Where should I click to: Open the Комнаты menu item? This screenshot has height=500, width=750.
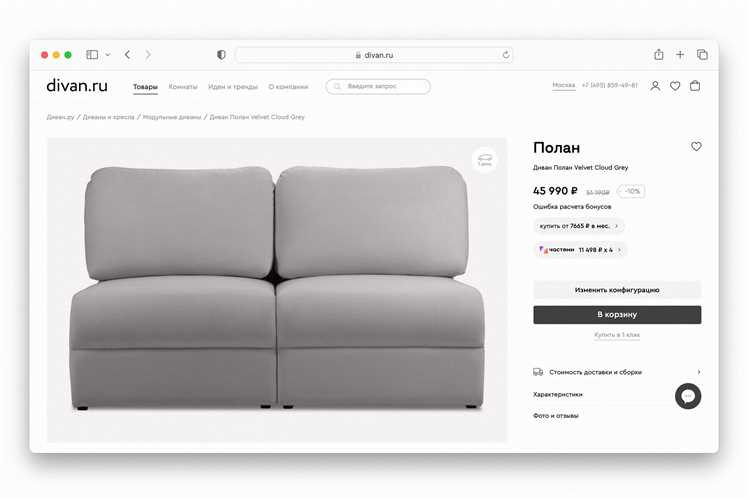pos(183,87)
